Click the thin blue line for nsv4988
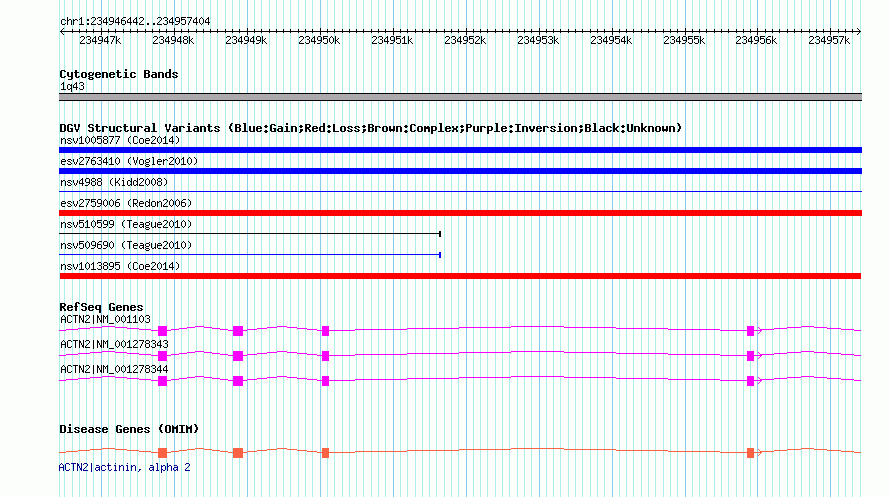This screenshot has height=497, width=890. 460,192
